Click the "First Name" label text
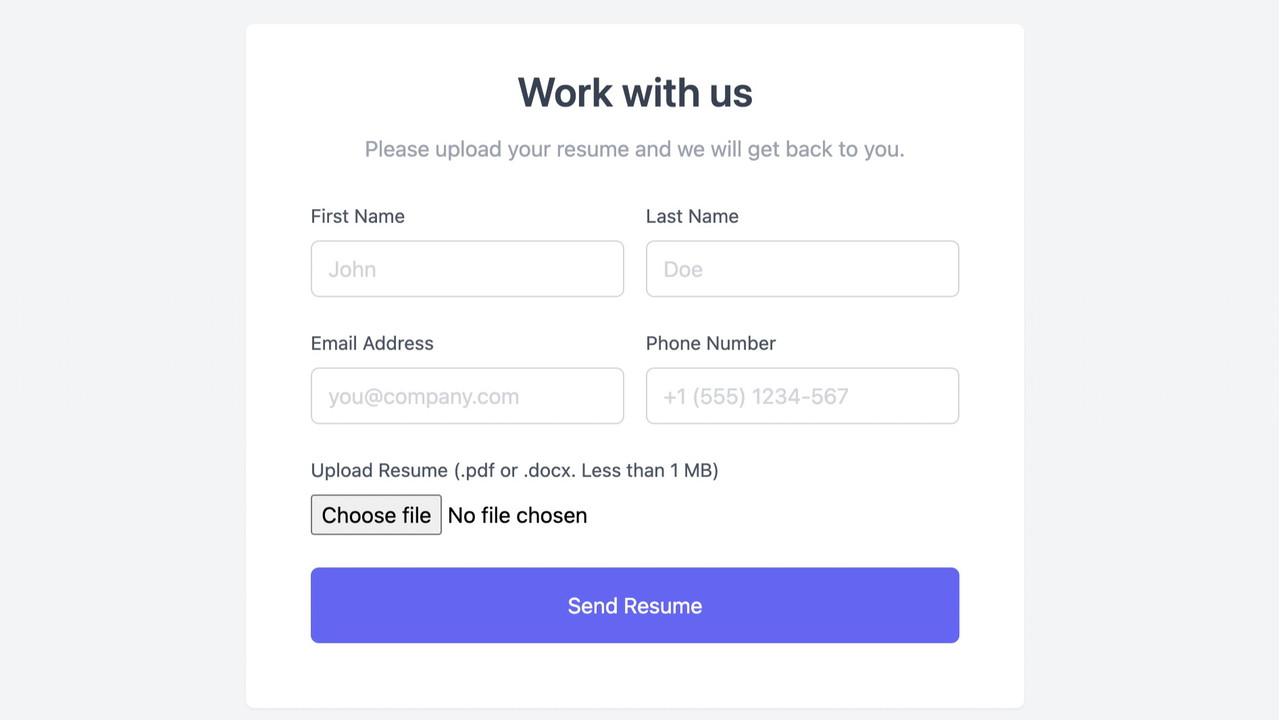 coord(358,216)
